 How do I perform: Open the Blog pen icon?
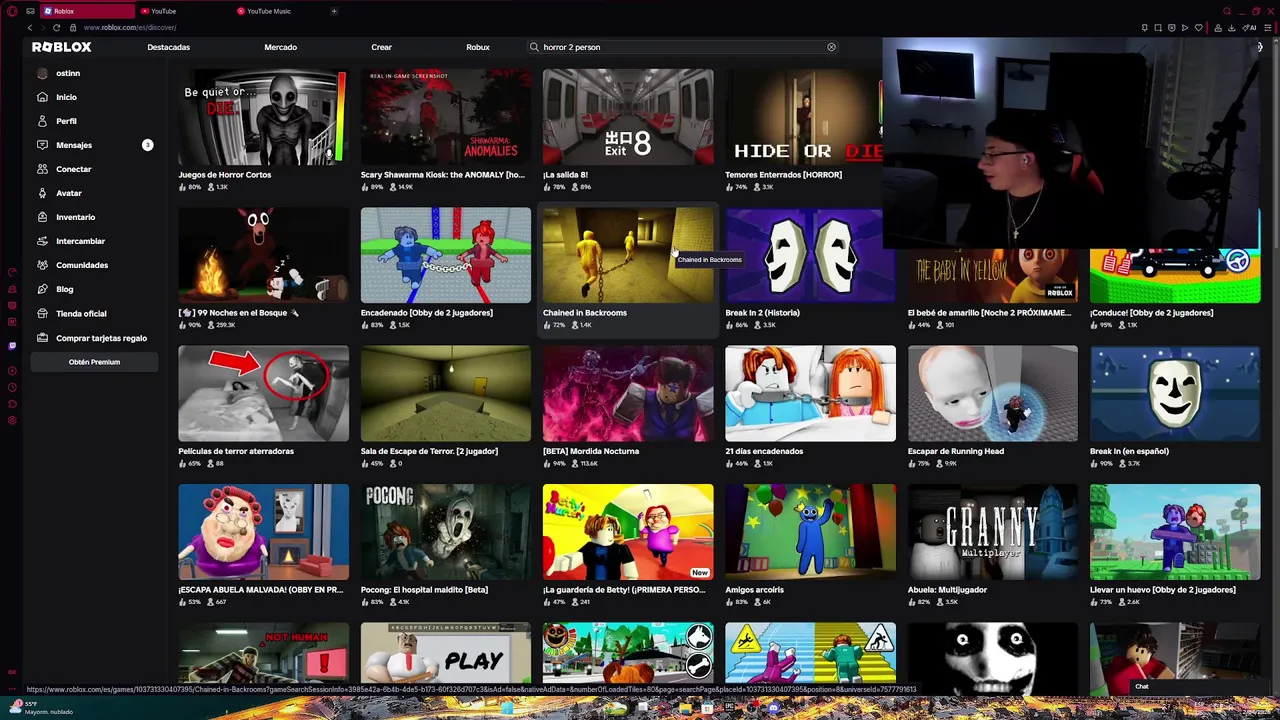(x=42, y=289)
